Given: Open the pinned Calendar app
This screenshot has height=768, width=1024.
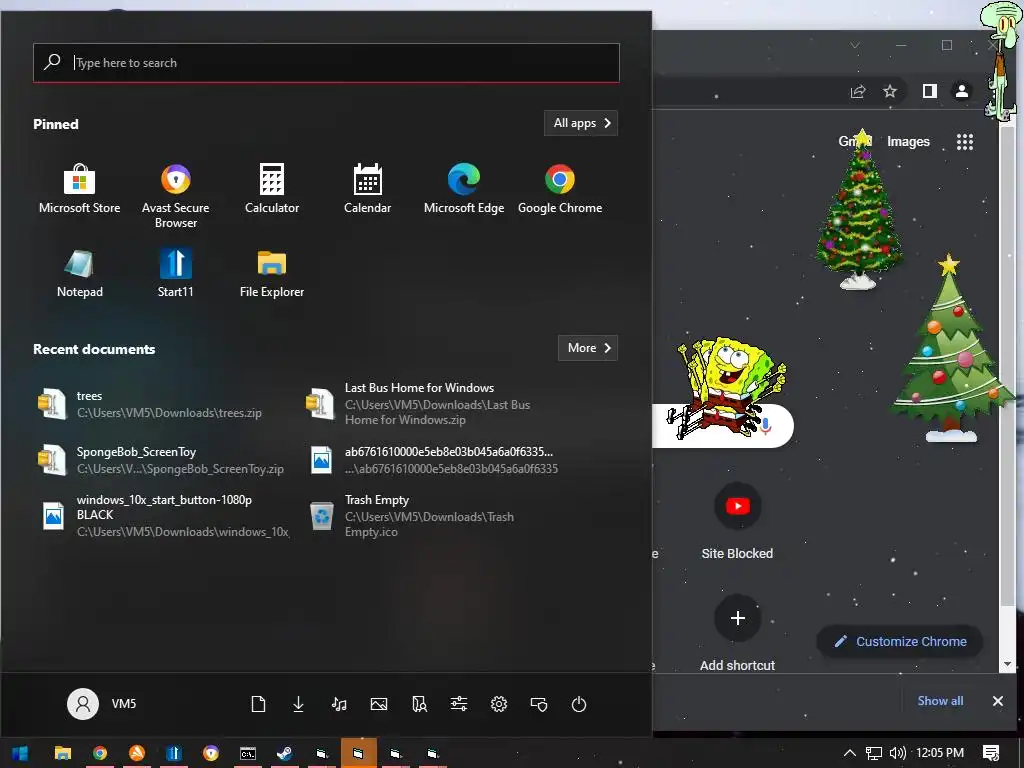Looking at the screenshot, I should point(367,189).
